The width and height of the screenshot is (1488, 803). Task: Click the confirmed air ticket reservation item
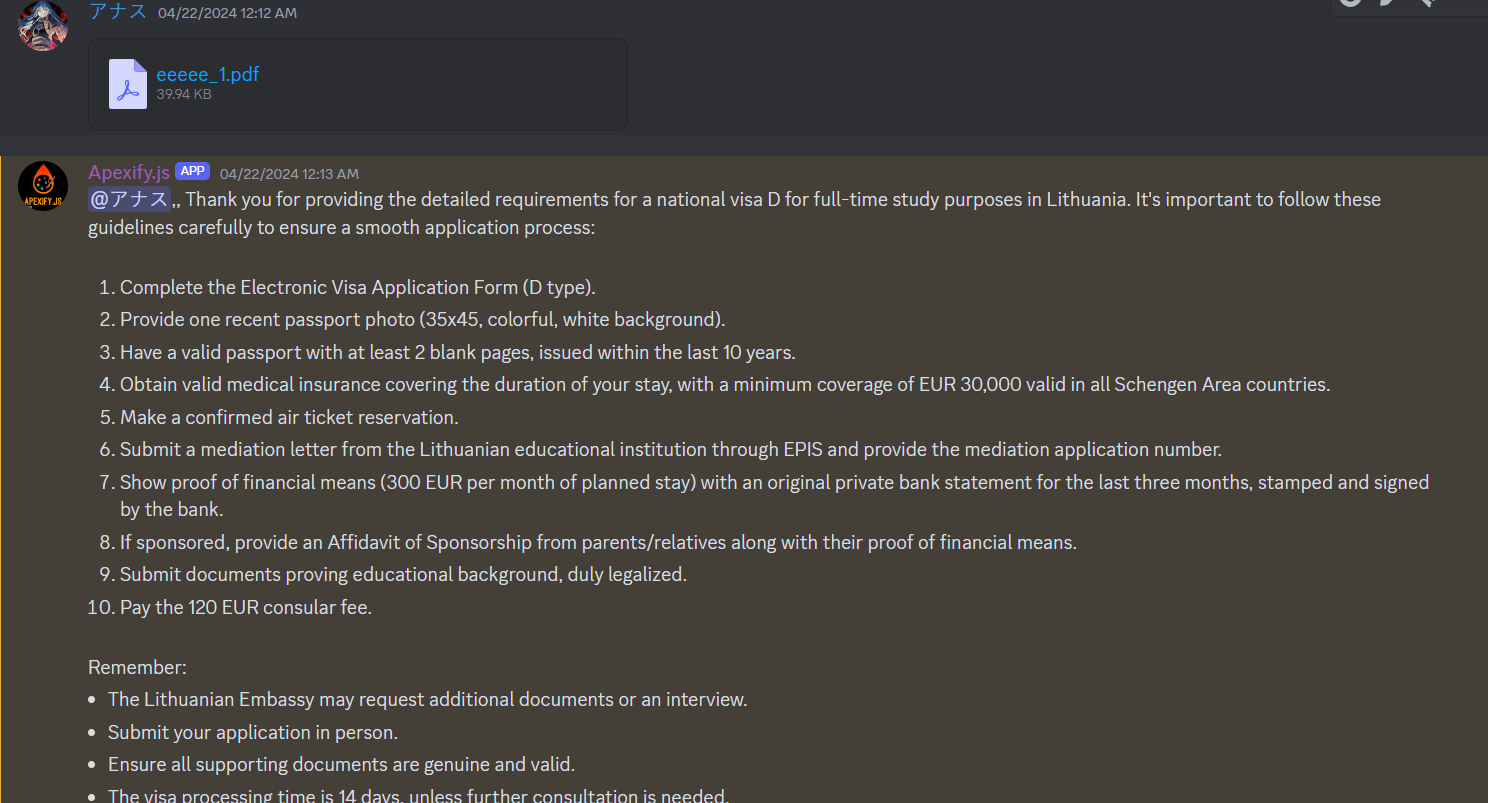click(289, 417)
